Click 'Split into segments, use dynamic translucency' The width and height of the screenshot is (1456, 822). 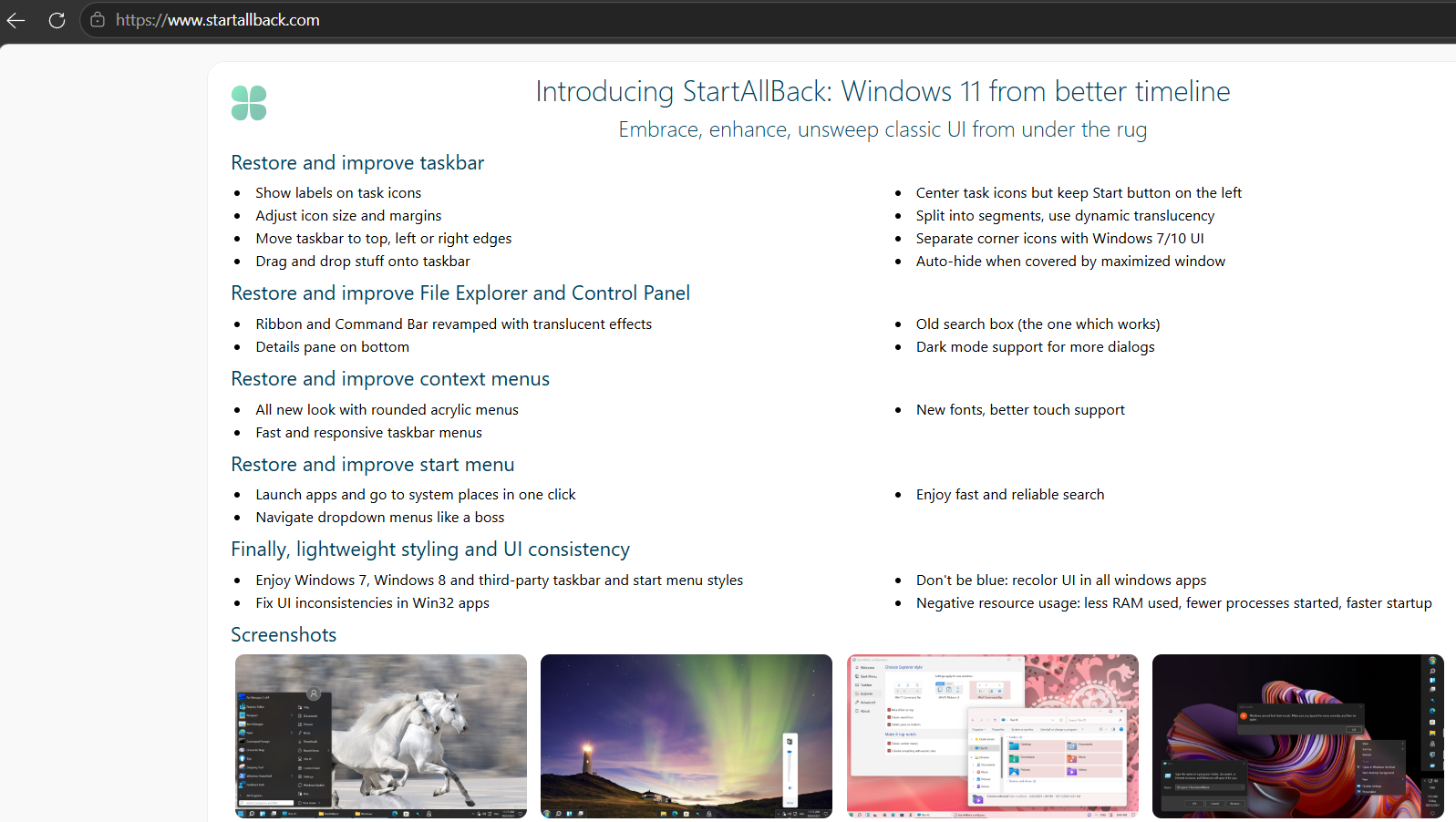point(1065,216)
